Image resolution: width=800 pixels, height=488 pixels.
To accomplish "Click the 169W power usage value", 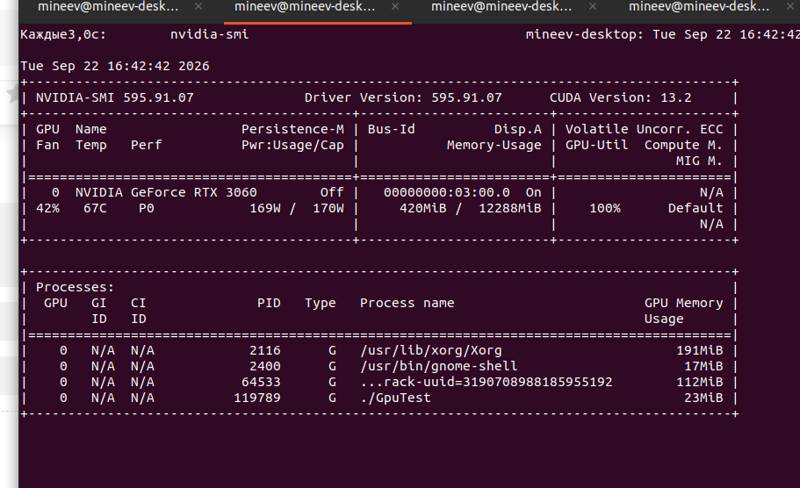I will [x=265, y=208].
